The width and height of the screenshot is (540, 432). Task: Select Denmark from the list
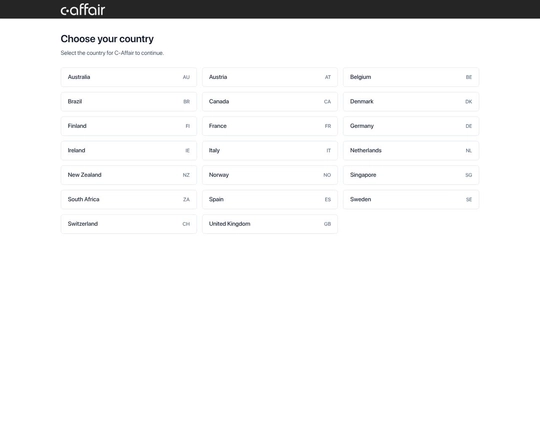pyautogui.click(x=411, y=101)
